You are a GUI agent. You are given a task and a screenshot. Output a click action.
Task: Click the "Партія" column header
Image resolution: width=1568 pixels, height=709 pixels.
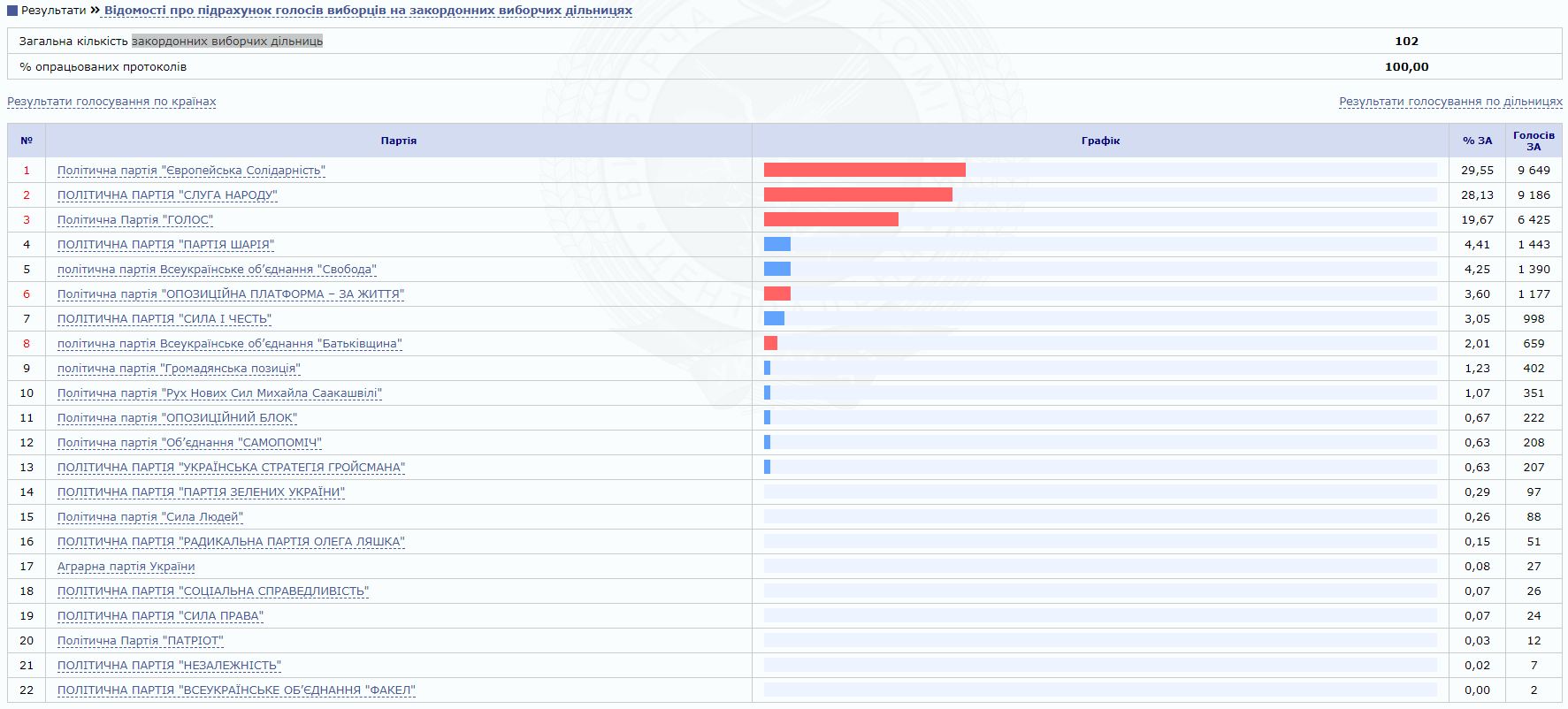(x=398, y=141)
